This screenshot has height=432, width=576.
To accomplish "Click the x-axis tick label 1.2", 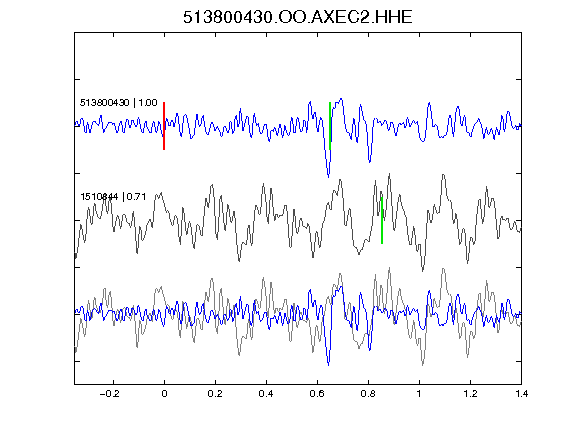I will coord(470,394).
